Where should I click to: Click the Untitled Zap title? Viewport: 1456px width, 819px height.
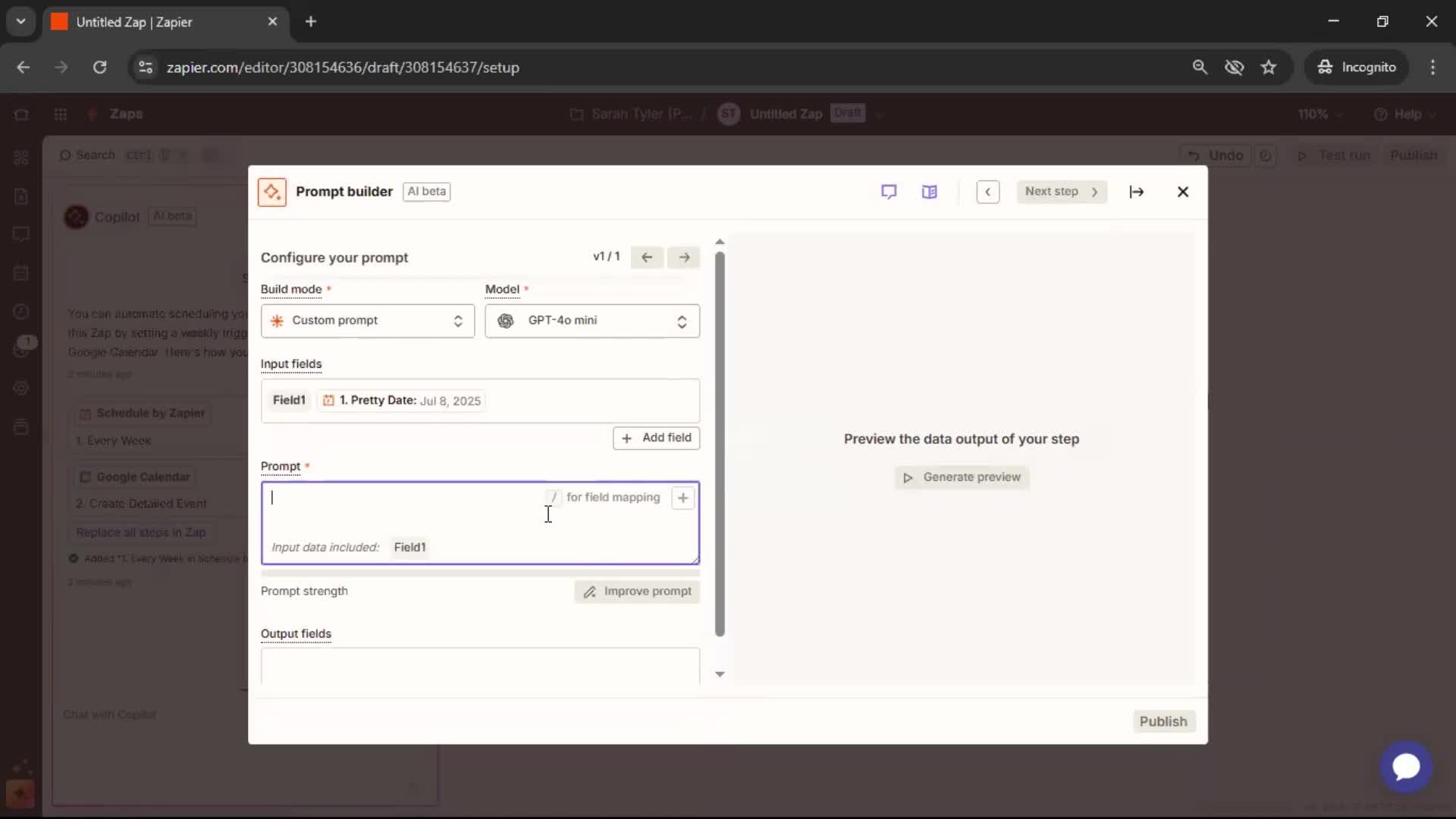786,114
